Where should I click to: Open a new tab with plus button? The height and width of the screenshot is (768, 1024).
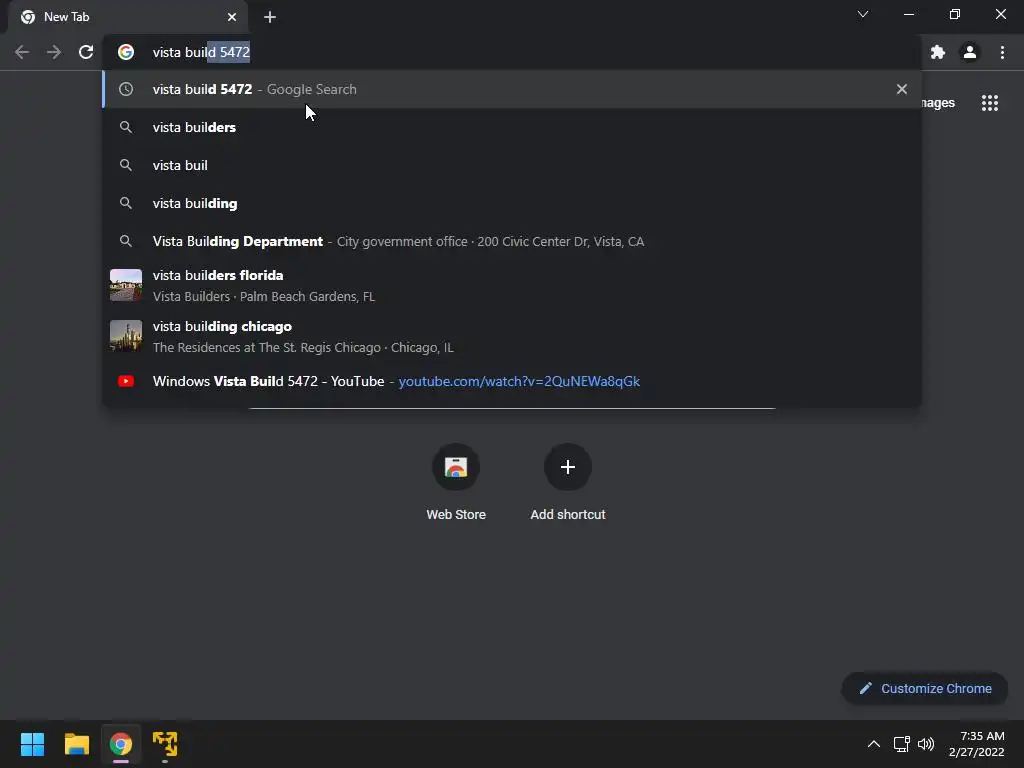point(270,17)
